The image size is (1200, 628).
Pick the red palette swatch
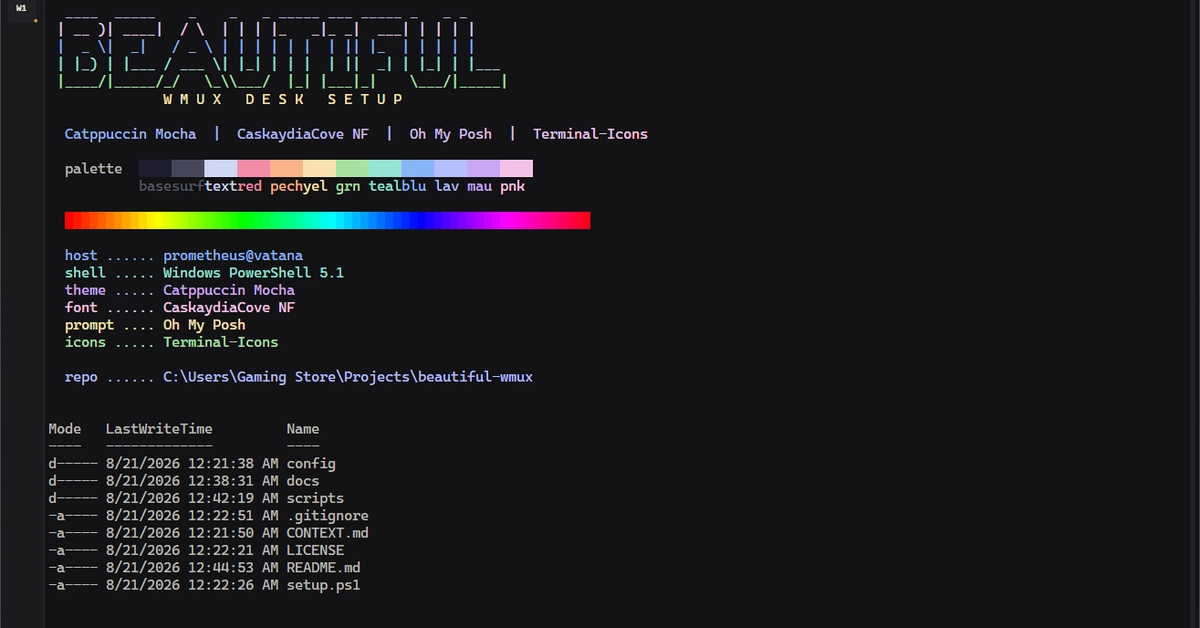(x=254, y=168)
